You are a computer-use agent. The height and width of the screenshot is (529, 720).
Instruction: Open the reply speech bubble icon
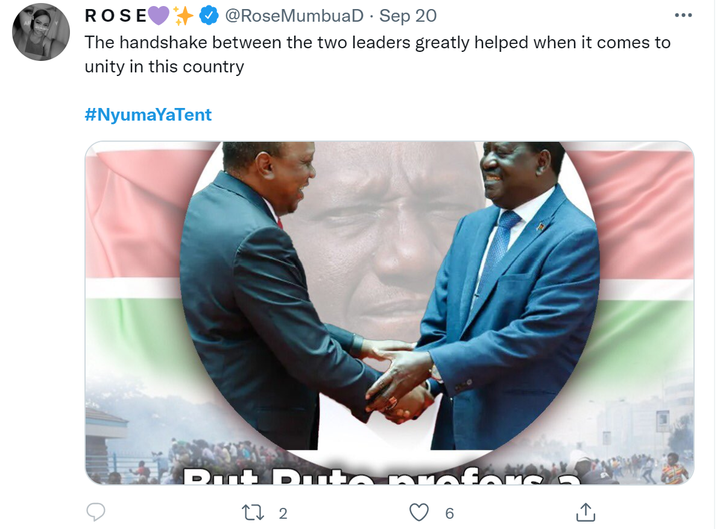point(96,512)
